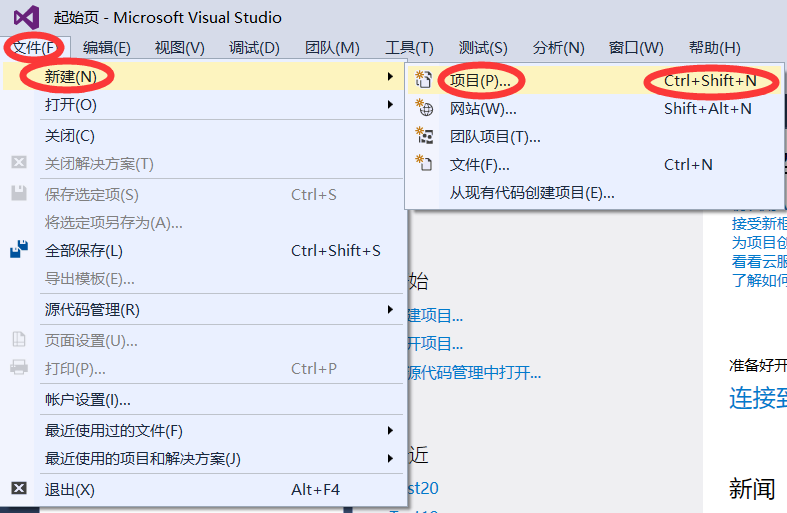Open the 工具(T) menu
787x513 pixels.
pos(409,48)
